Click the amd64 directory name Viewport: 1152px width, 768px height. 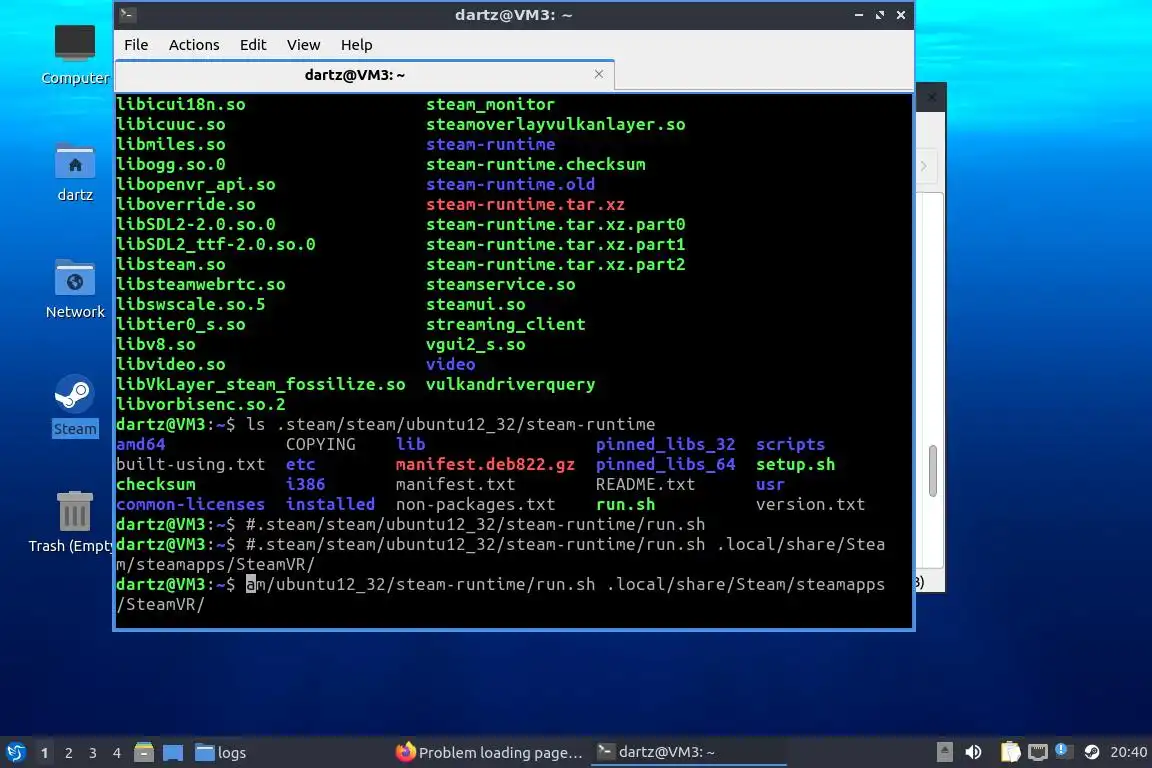pyautogui.click(x=141, y=444)
